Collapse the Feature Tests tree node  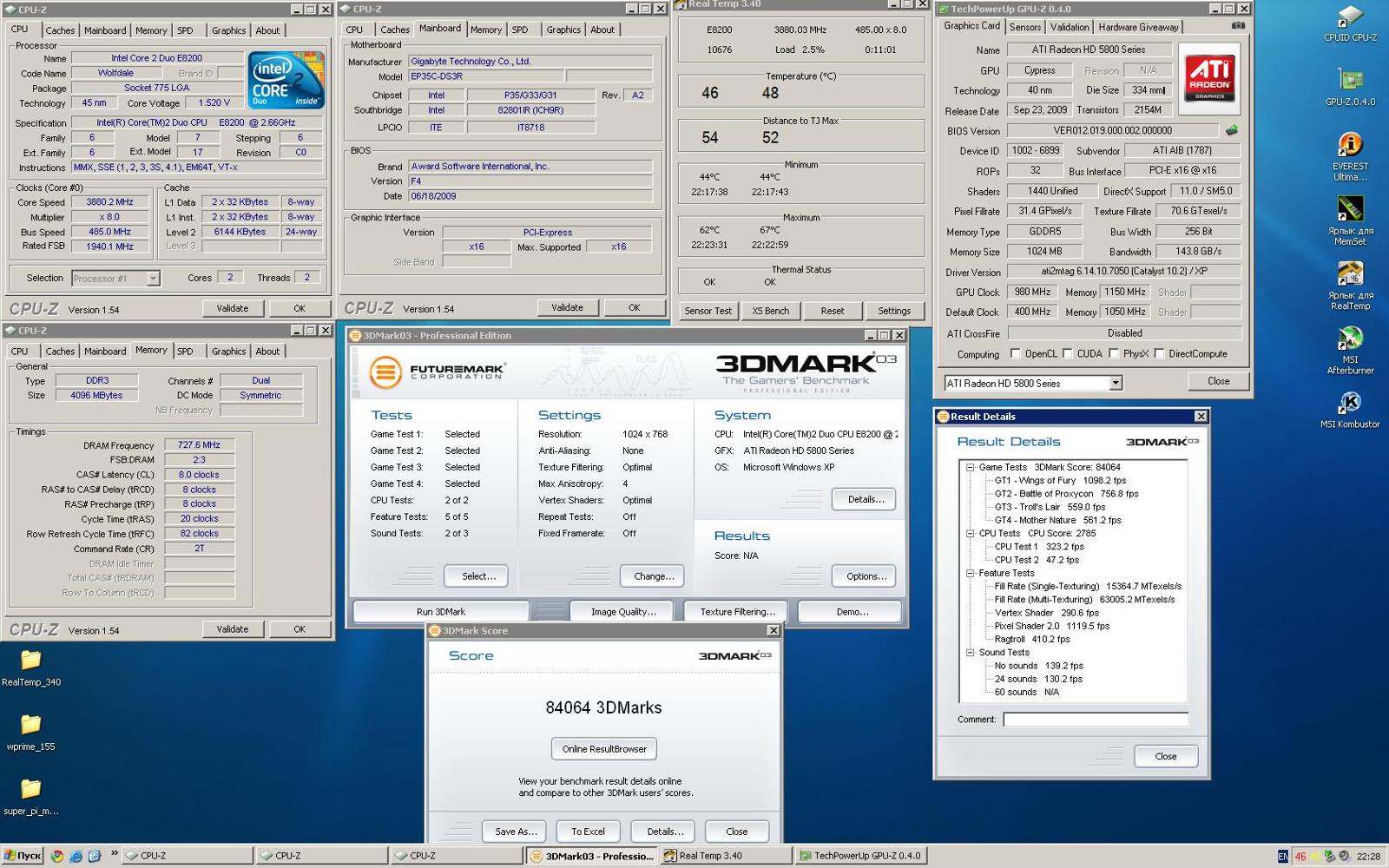coord(970,574)
